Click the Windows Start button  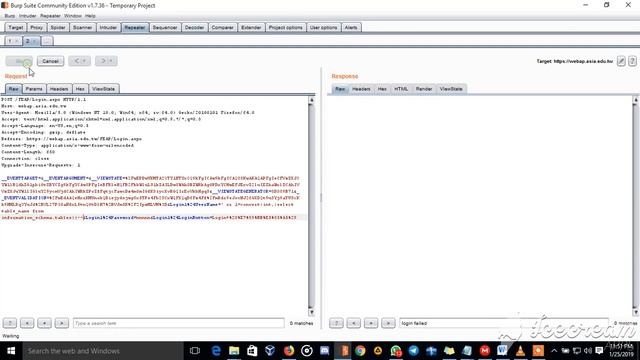click(x=11, y=351)
